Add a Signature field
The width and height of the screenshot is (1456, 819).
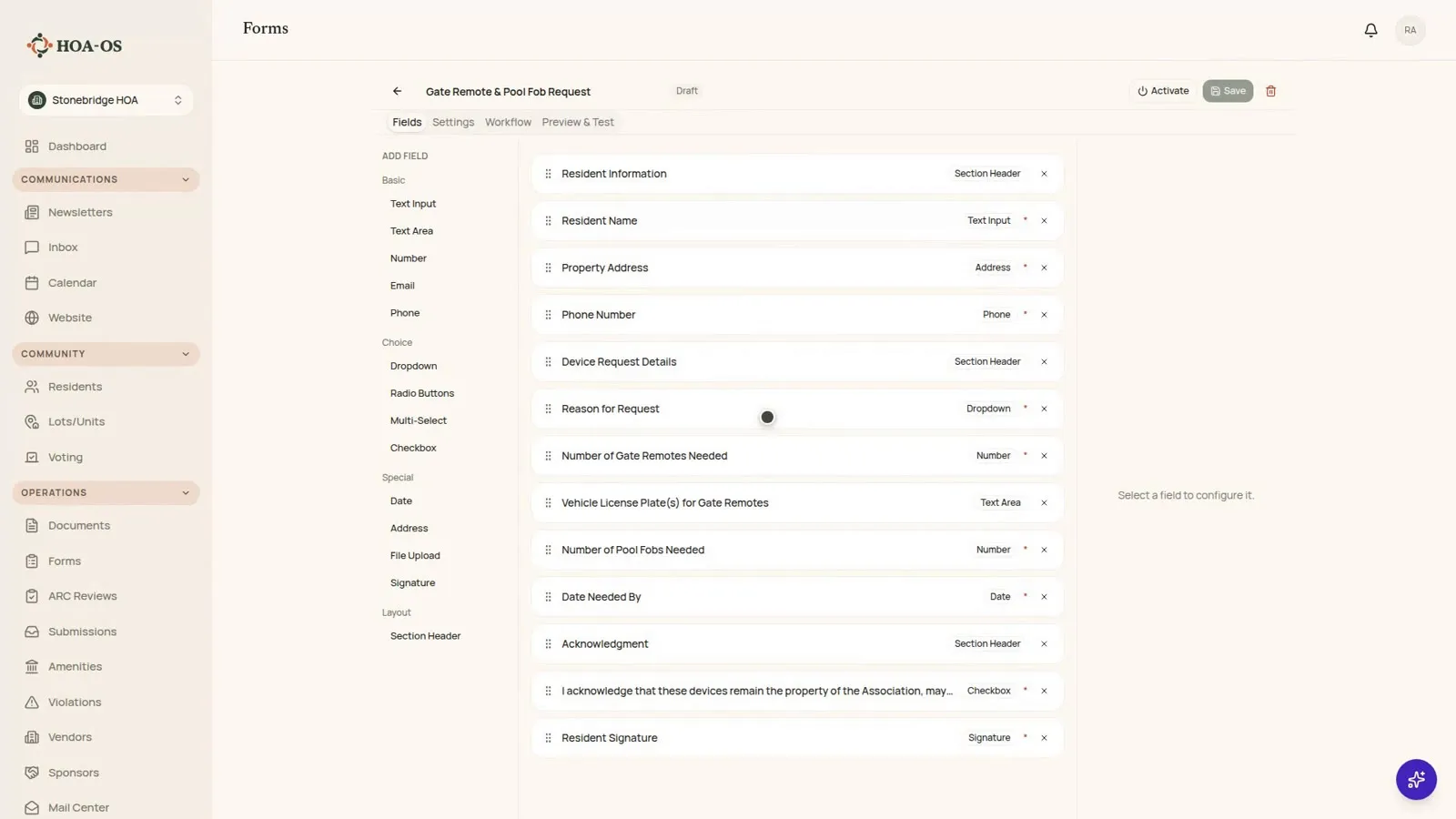pyautogui.click(x=412, y=583)
